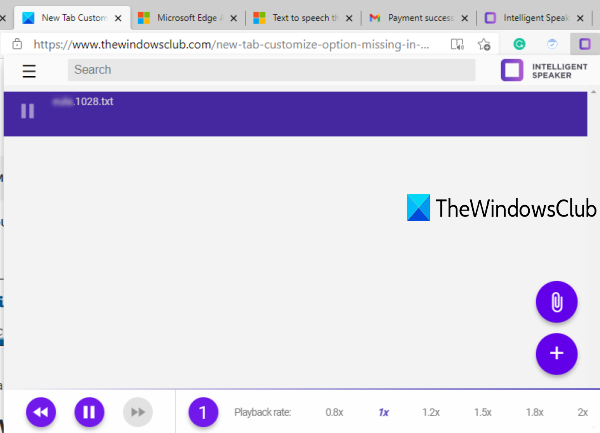Skip forward with greyed fast-forward button

pyautogui.click(x=138, y=412)
